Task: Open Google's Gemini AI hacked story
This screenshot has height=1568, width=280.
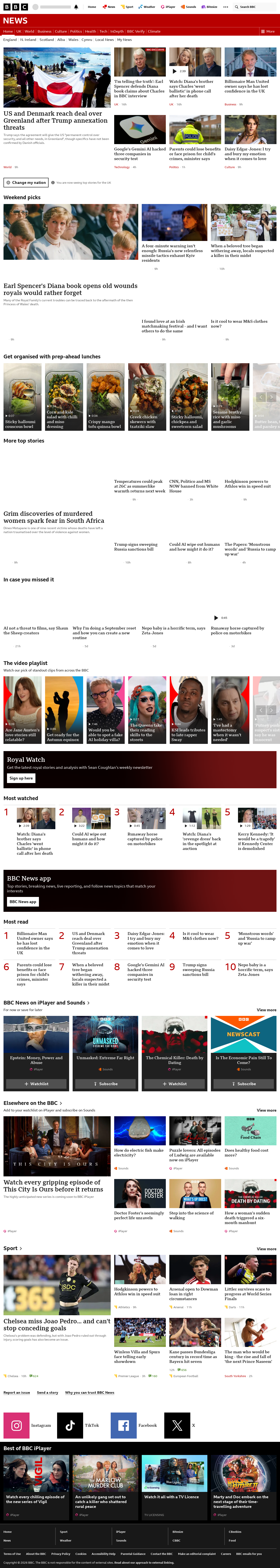Action: (140, 154)
